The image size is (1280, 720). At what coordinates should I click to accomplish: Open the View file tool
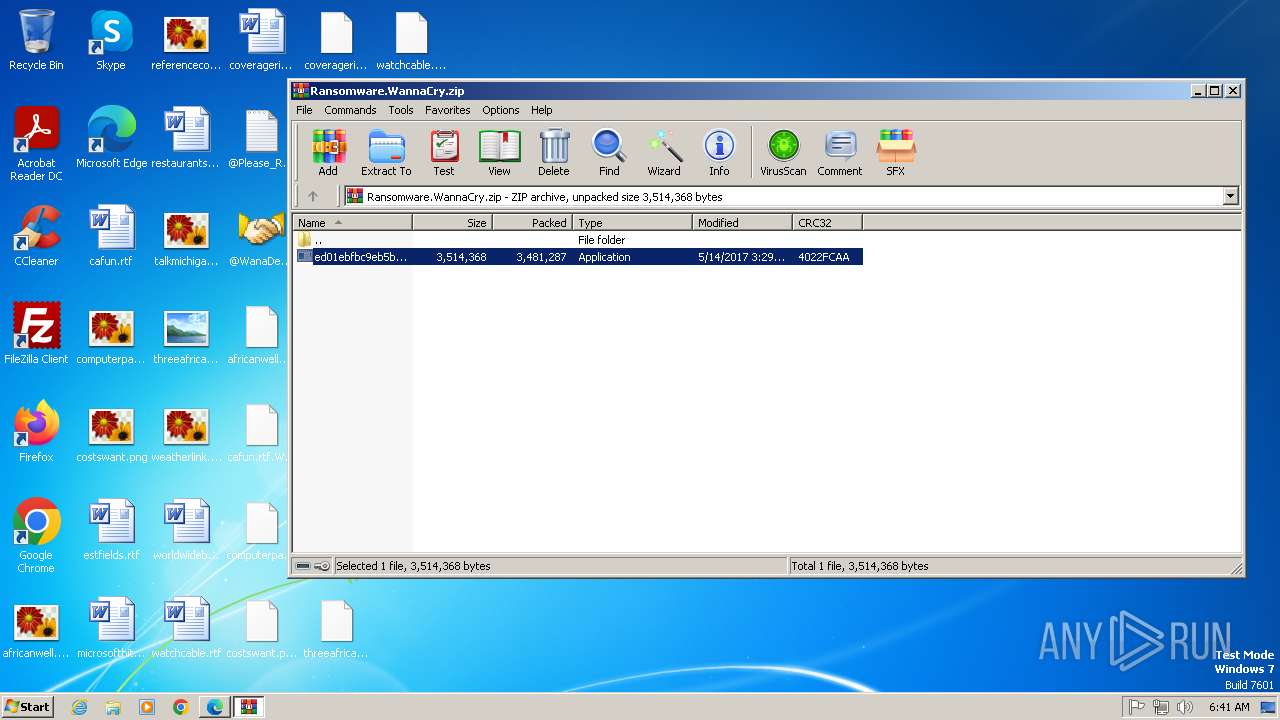(x=499, y=153)
